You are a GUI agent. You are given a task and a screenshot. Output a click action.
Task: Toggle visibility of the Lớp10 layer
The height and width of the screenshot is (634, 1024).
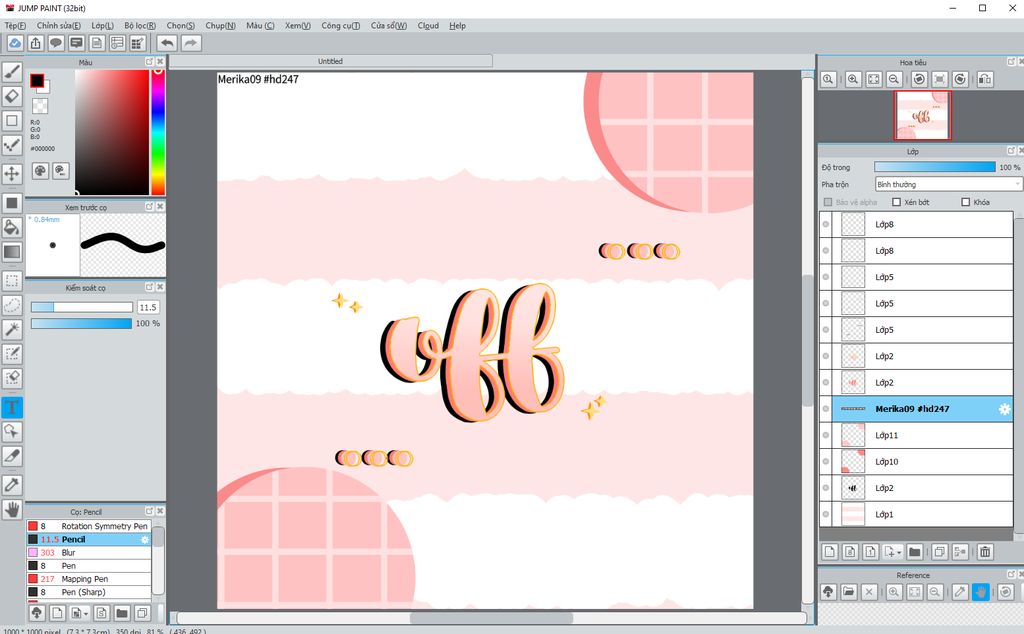tap(825, 462)
